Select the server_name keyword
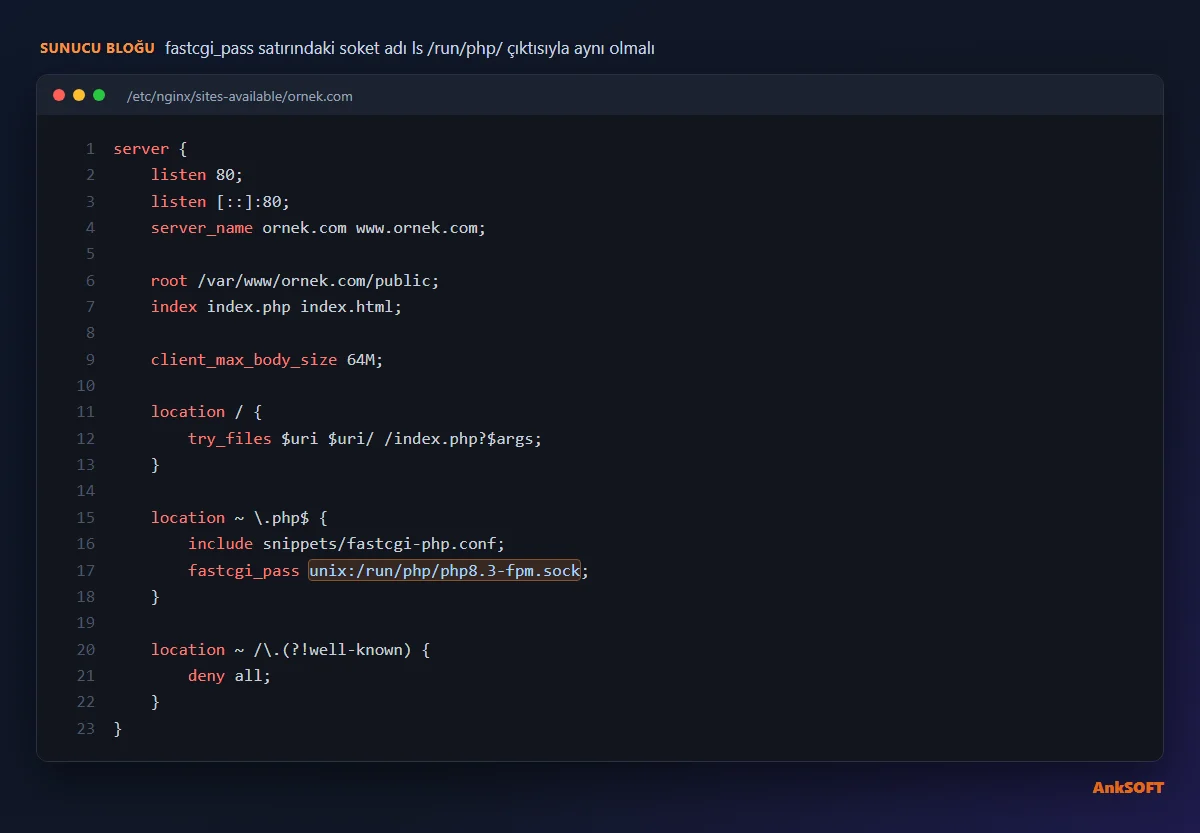1200x833 pixels. coord(202,228)
